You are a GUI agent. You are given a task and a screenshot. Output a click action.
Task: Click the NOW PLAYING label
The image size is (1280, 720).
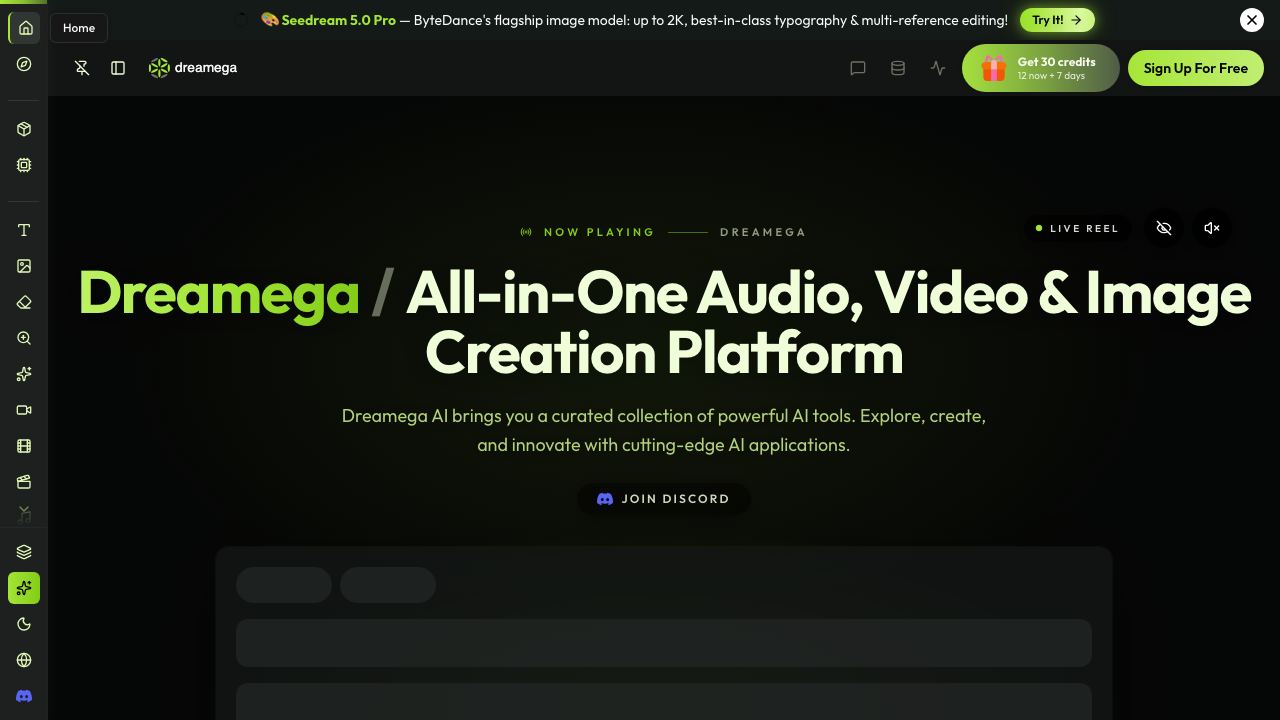[x=599, y=232]
